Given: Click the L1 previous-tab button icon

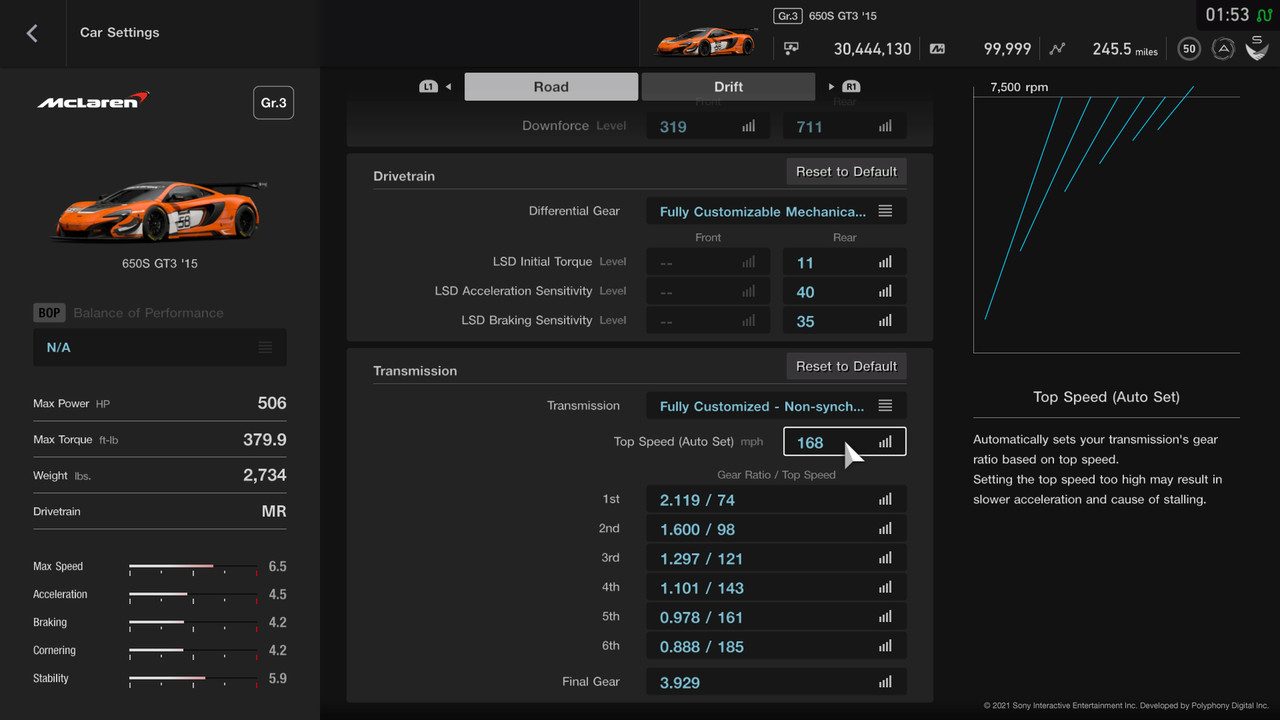Looking at the screenshot, I should pos(428,87).
